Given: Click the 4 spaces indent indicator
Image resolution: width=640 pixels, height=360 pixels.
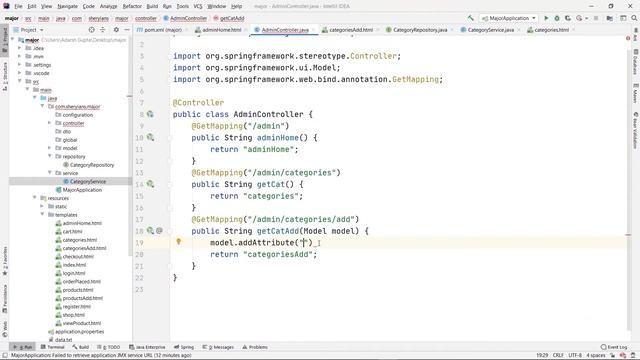Looking at the screenshot, I should [596, 356].
